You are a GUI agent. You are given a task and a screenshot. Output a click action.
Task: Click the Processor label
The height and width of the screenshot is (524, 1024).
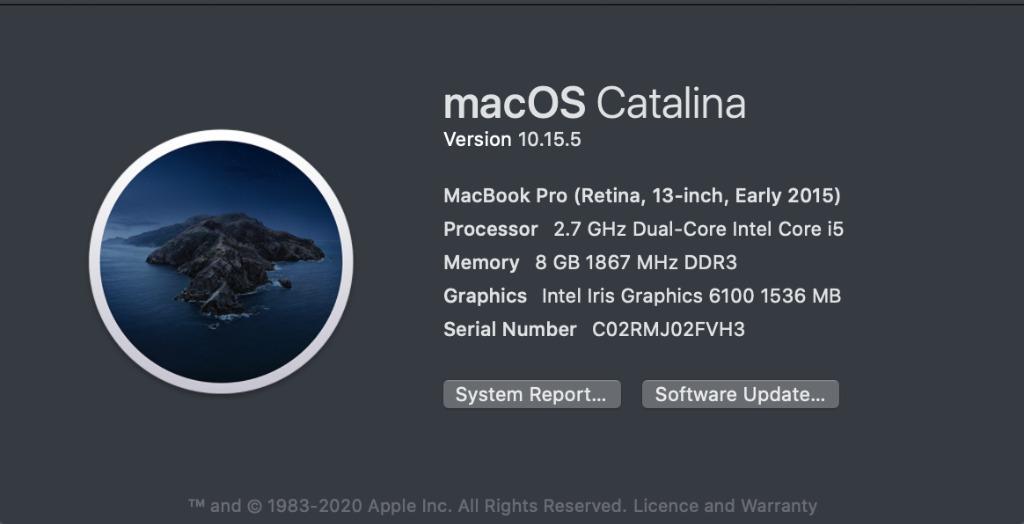pyautogui.click(x=490, y=229)
